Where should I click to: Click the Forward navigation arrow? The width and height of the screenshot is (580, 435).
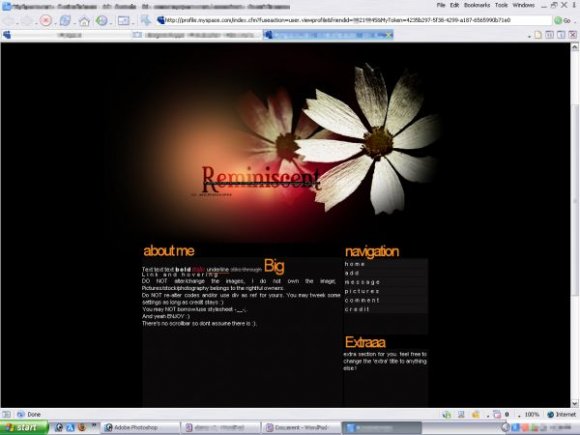tap(27, 20)
